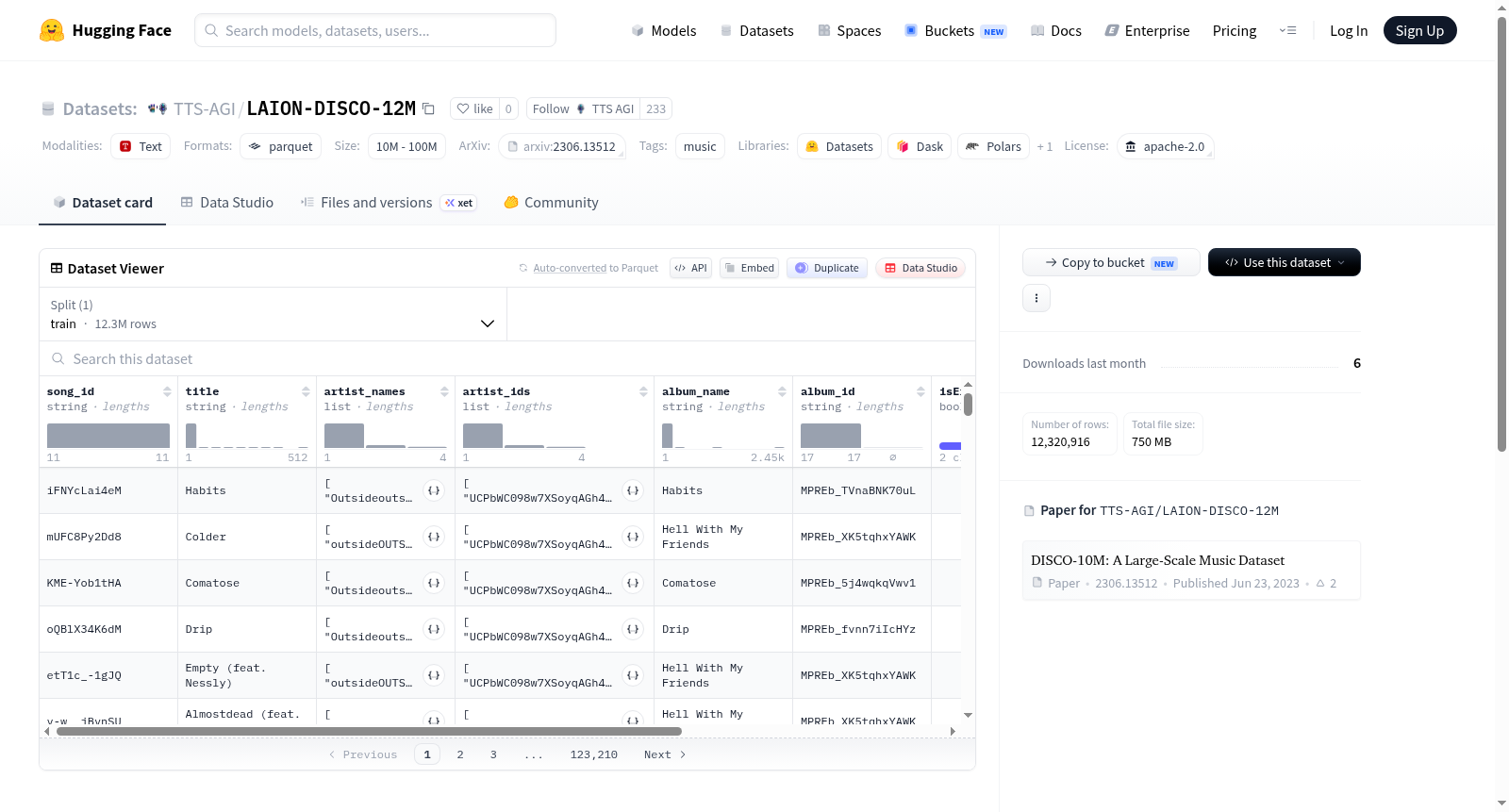
Task: Open the Files and versions tab
Action: click(x=389, y=203)
